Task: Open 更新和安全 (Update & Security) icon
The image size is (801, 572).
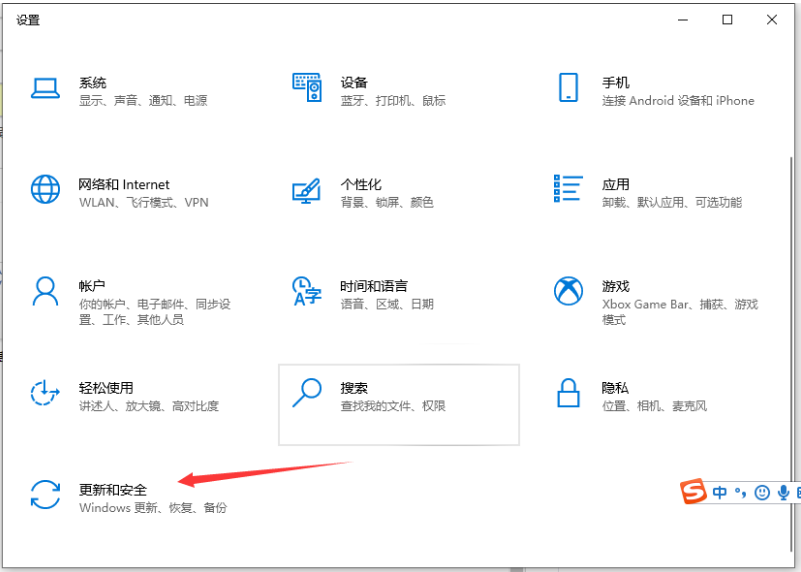Action: coord(45,495)
